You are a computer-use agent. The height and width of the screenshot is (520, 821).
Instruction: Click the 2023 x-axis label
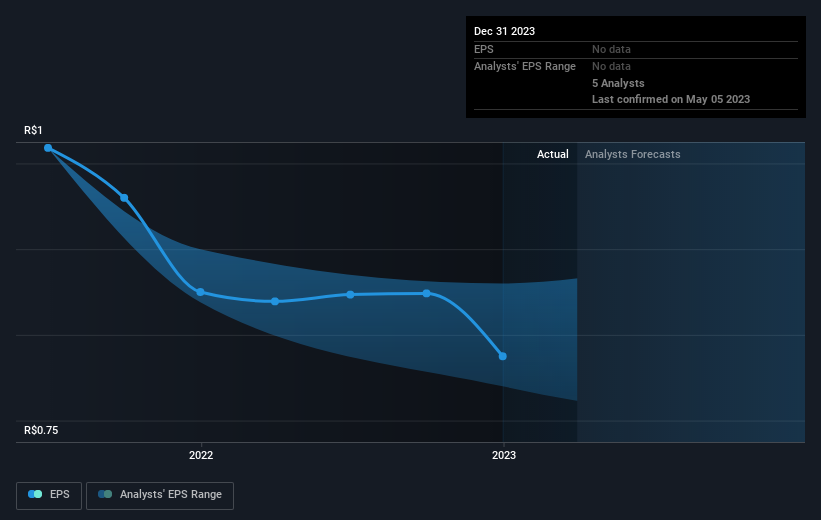504,455
